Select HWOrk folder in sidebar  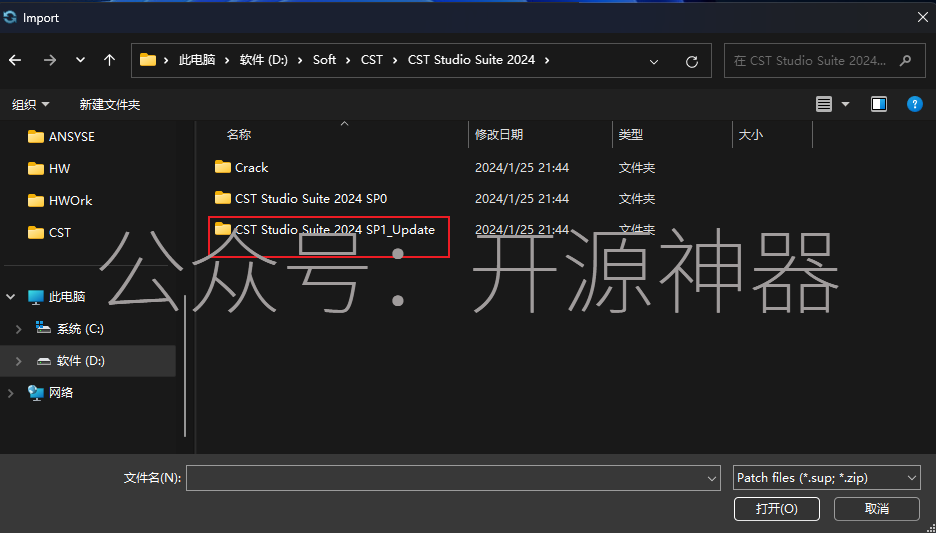tap(60, 201)
